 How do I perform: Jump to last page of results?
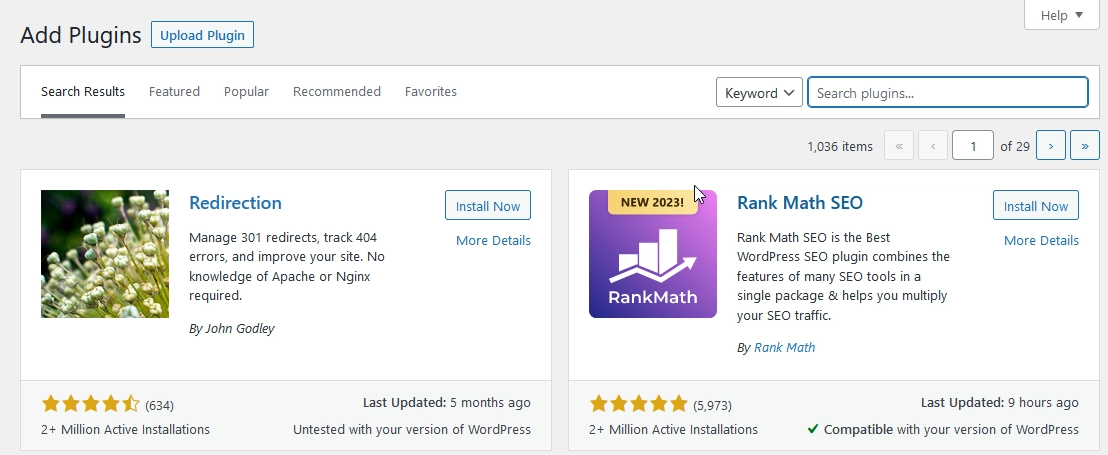[x=1085, y=146]
